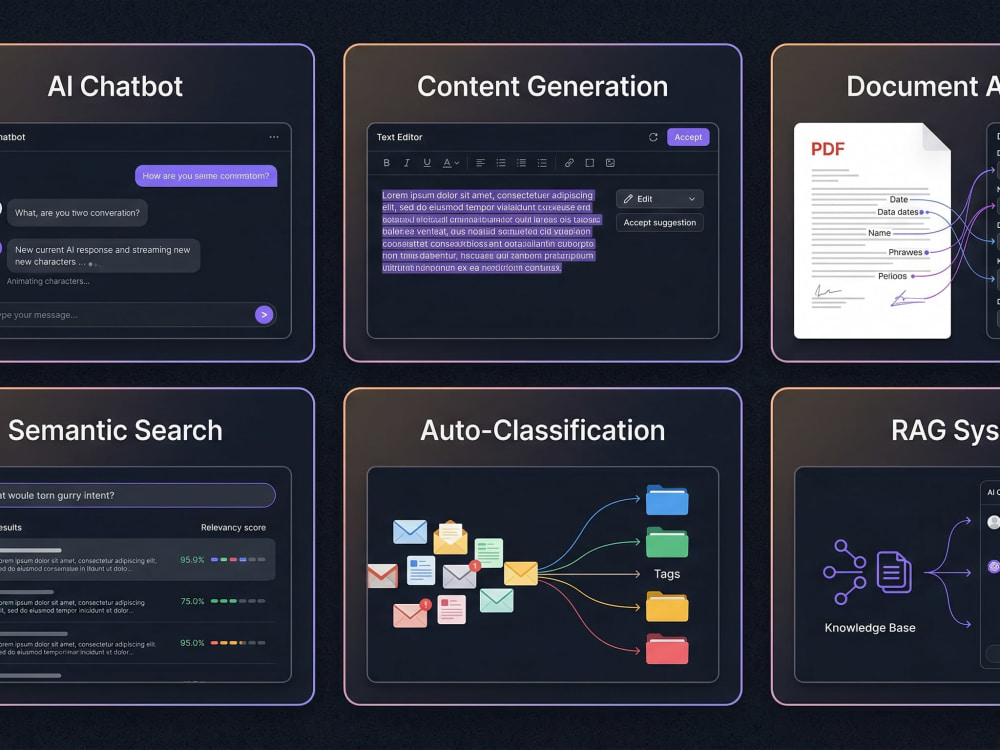Select the green document icon

click(489, 553)
